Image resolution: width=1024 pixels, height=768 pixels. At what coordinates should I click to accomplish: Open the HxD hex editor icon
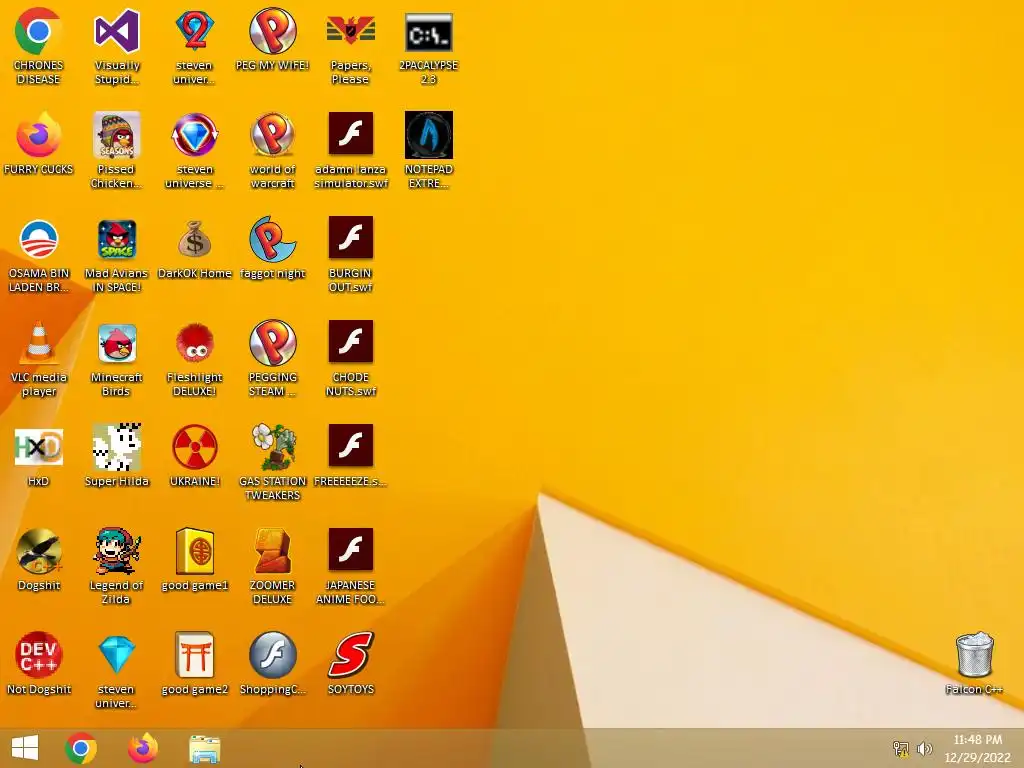tap(39, 447)
